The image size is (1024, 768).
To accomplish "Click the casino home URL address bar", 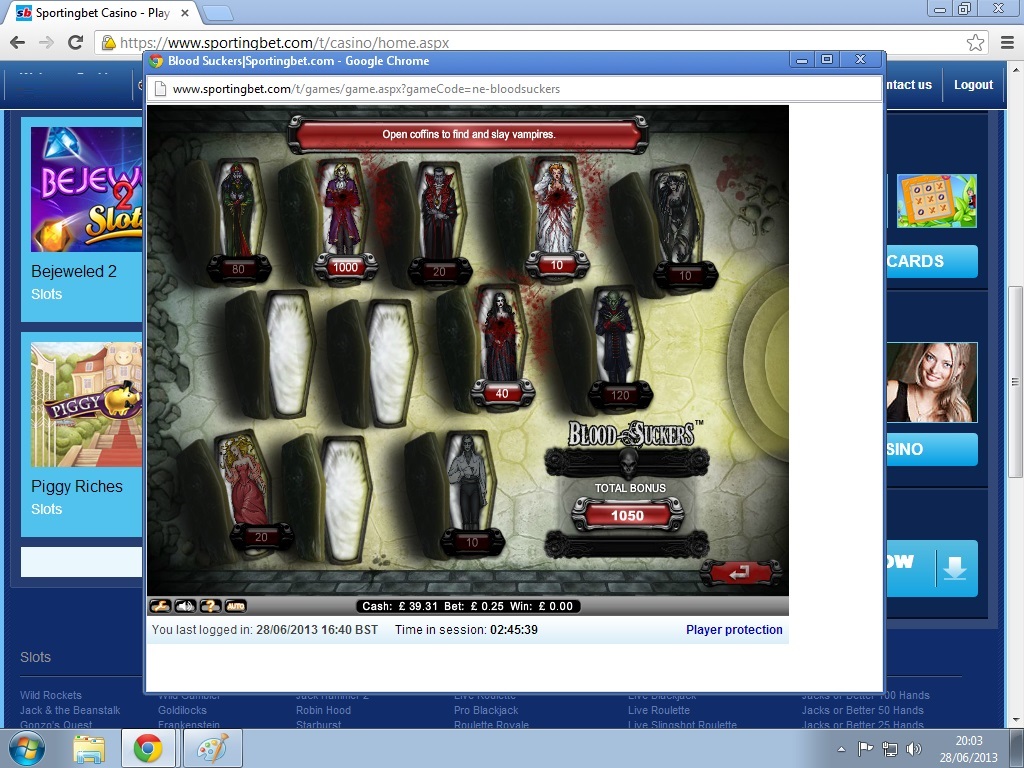I will pos(500,43).
